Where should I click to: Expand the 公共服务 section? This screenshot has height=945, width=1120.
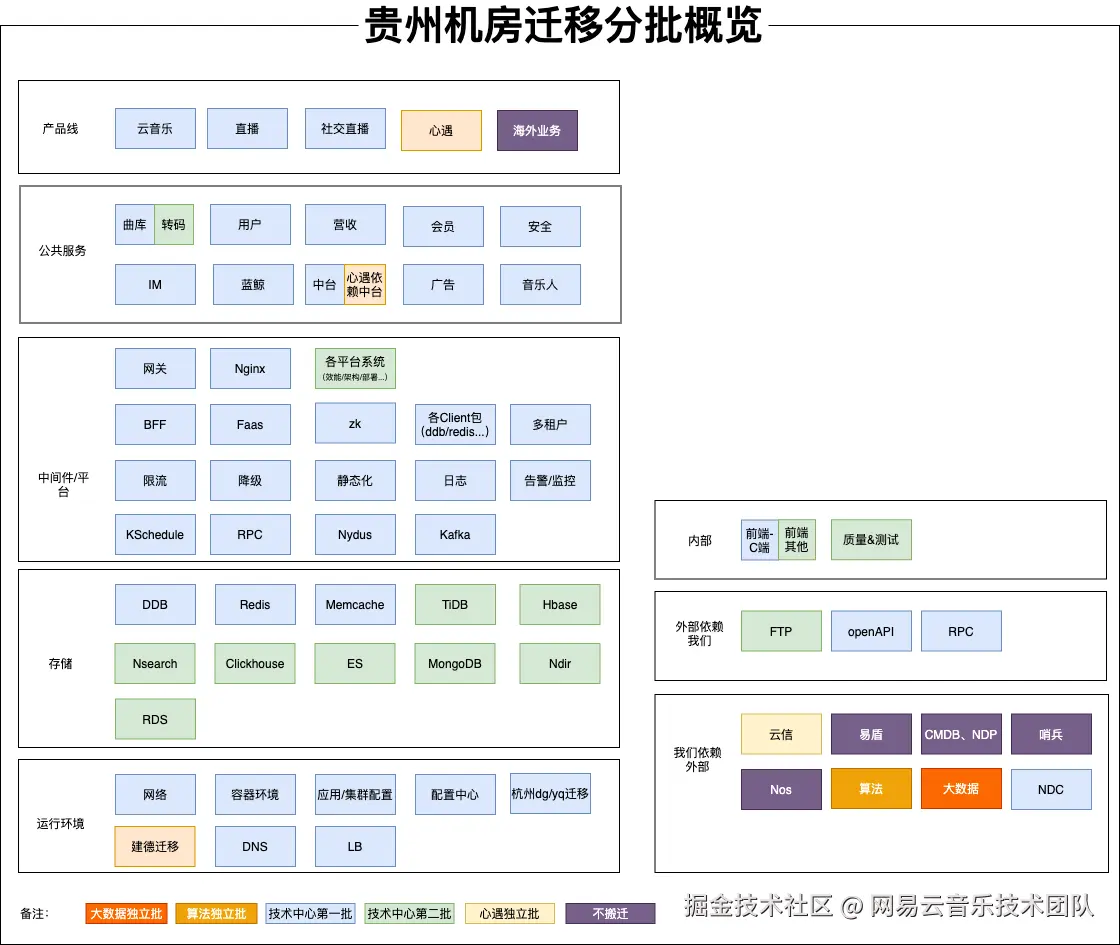coord(60,250)
